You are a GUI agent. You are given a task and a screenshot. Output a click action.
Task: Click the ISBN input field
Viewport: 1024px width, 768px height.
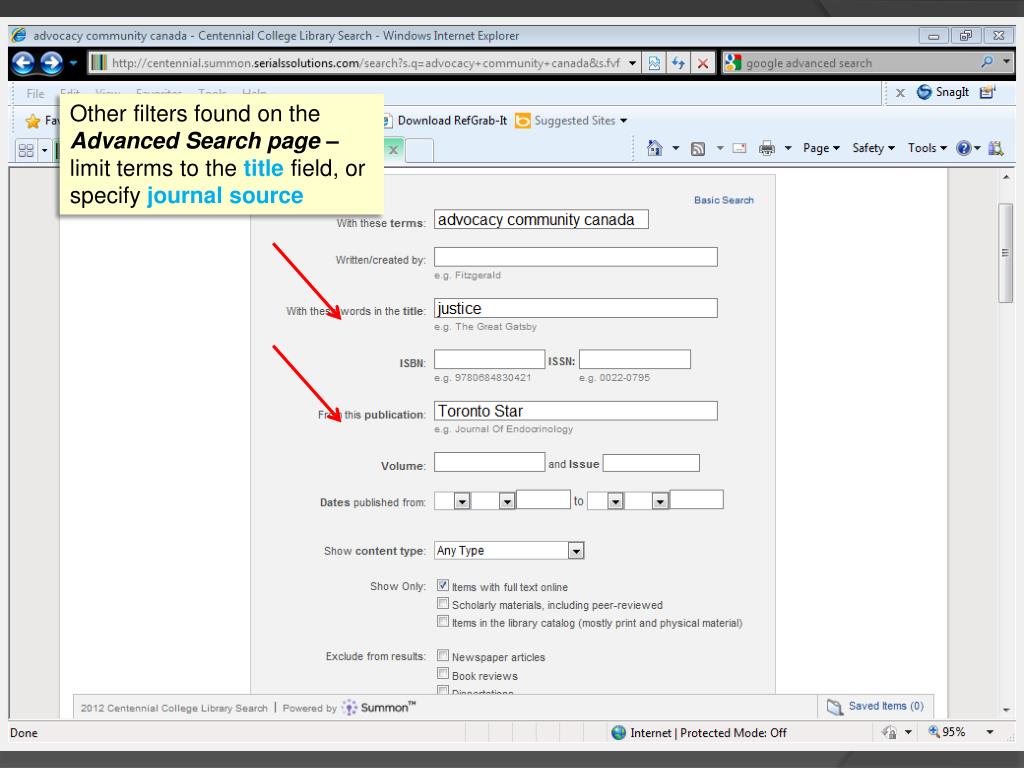click(x=489, y=359)
